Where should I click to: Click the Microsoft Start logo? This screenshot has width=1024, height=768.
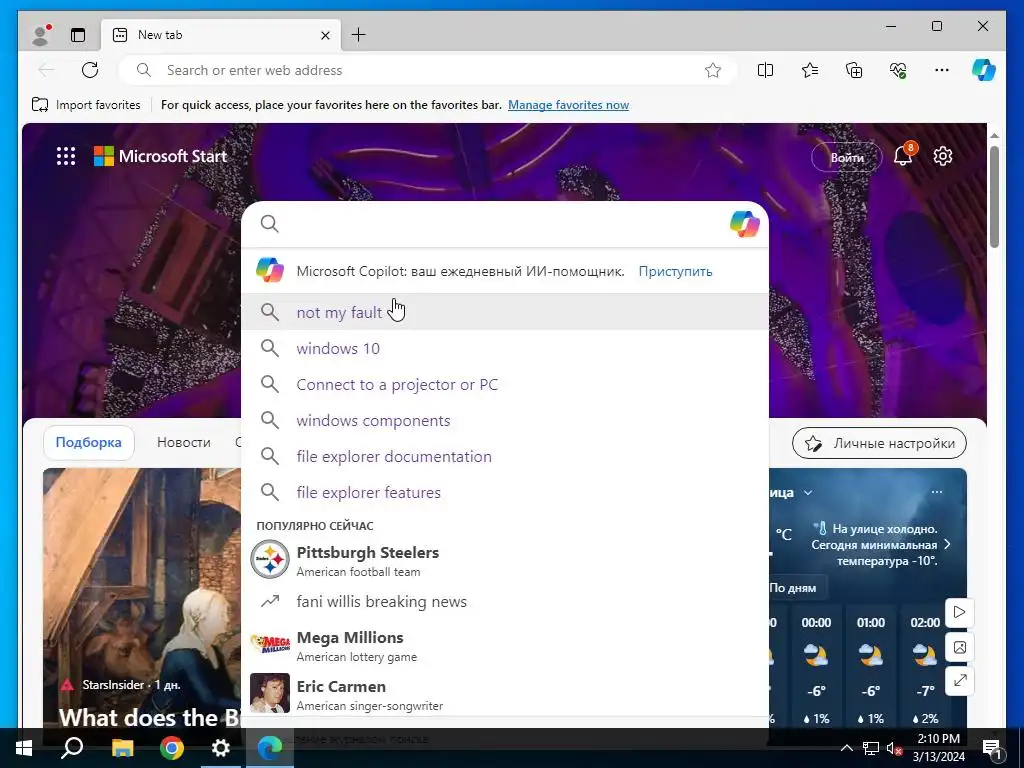161,156
